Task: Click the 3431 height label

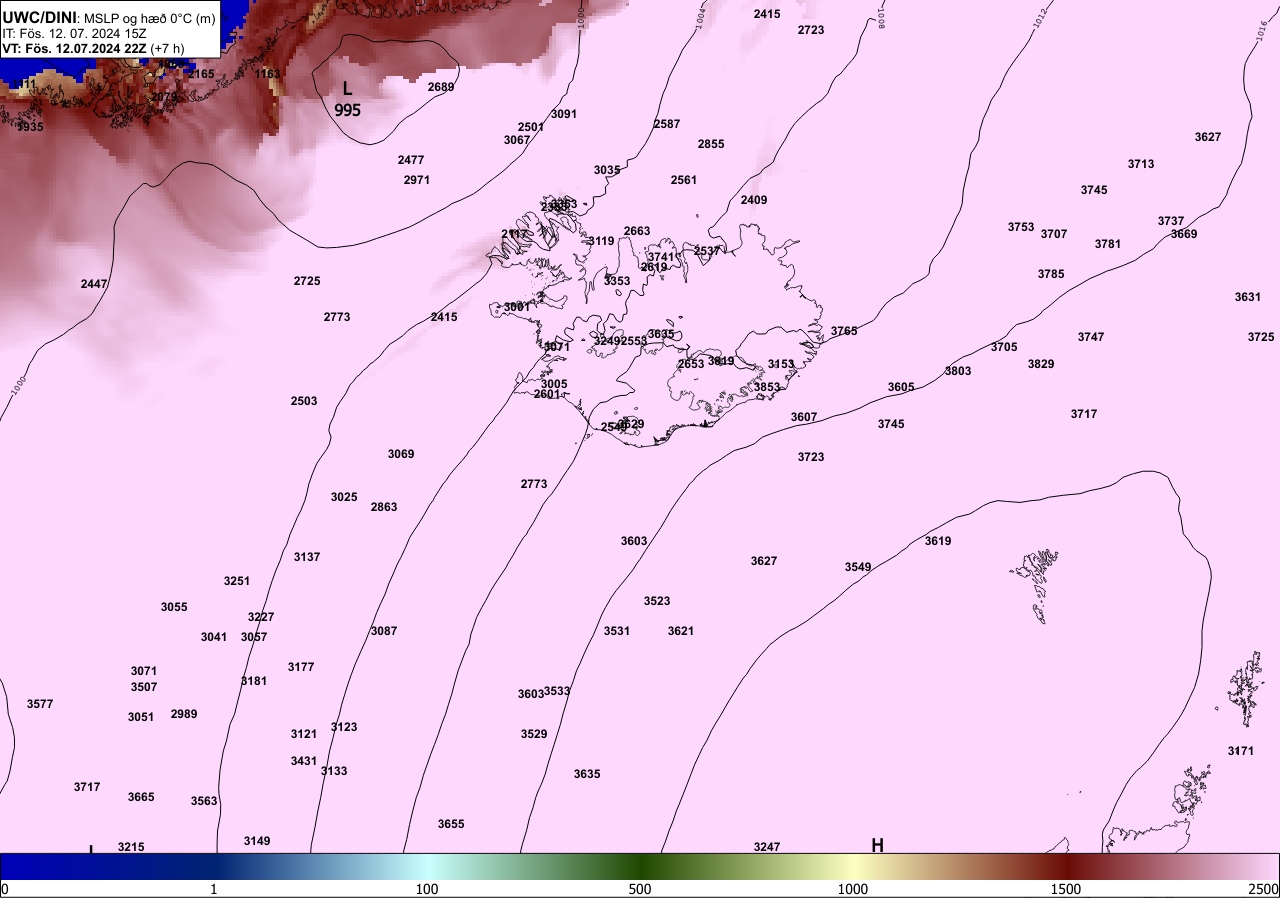Action: 304,761
